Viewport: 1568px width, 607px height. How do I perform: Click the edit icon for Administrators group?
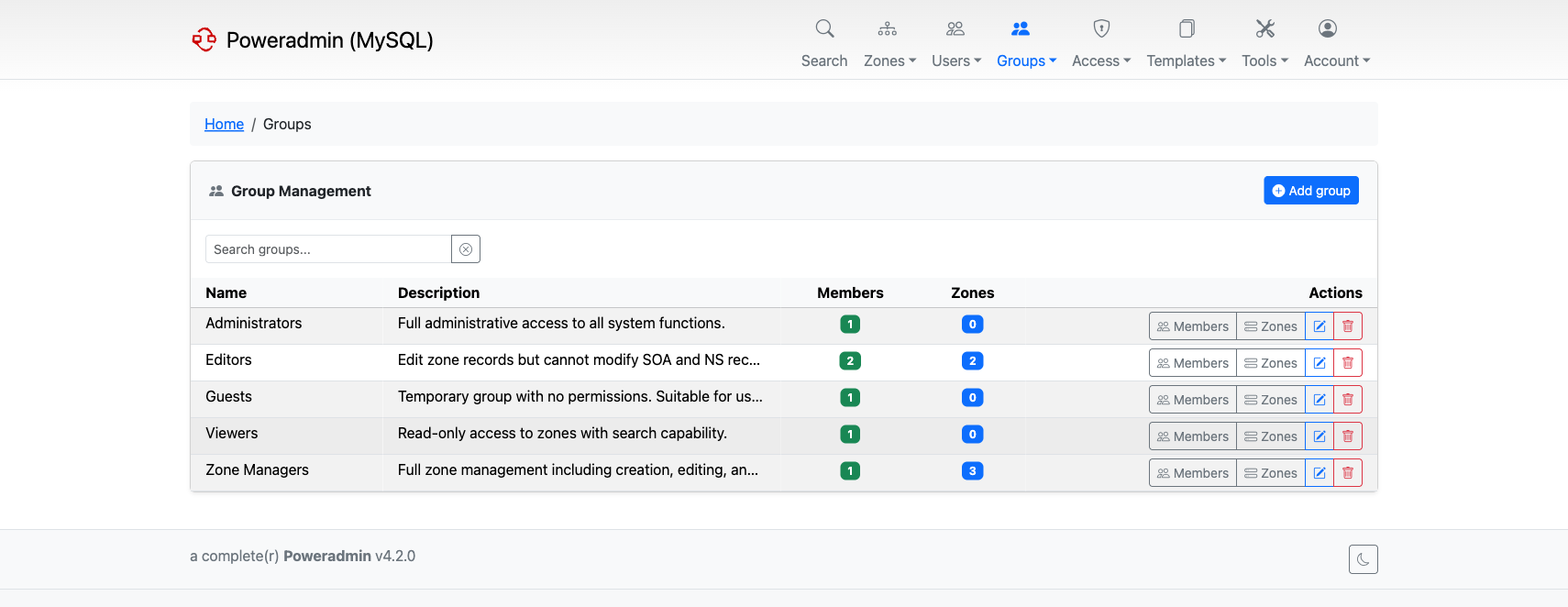pos(1319,326)
